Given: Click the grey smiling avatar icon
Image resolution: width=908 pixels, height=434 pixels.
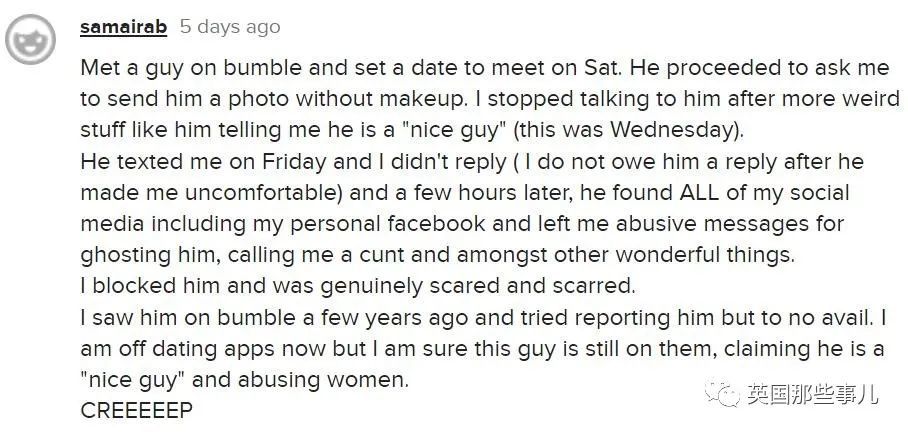Looking at the screenshot, I should pyautogui.click(x=30, y=39).
